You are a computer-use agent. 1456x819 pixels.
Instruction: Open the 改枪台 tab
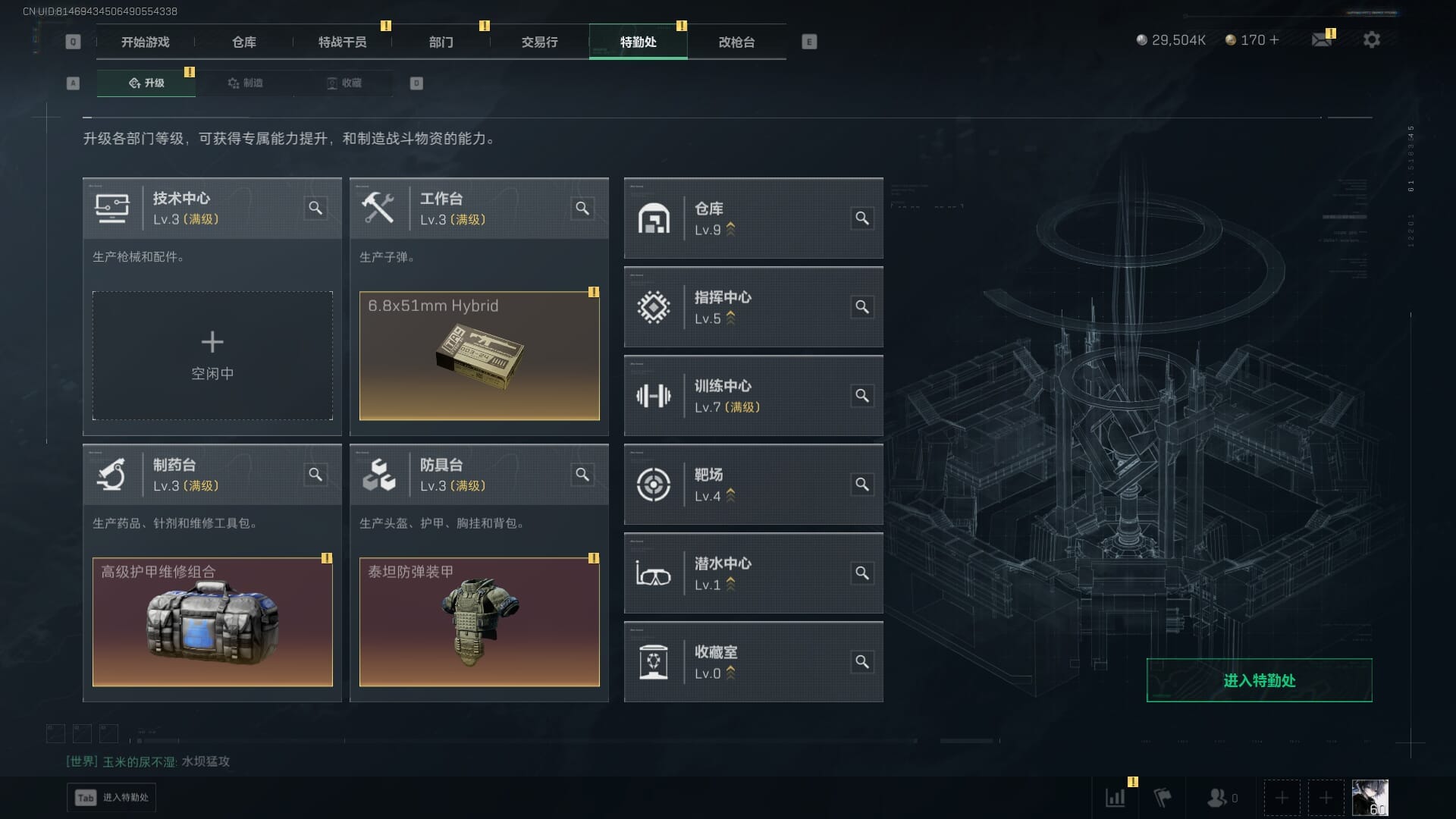pos(736,42)
